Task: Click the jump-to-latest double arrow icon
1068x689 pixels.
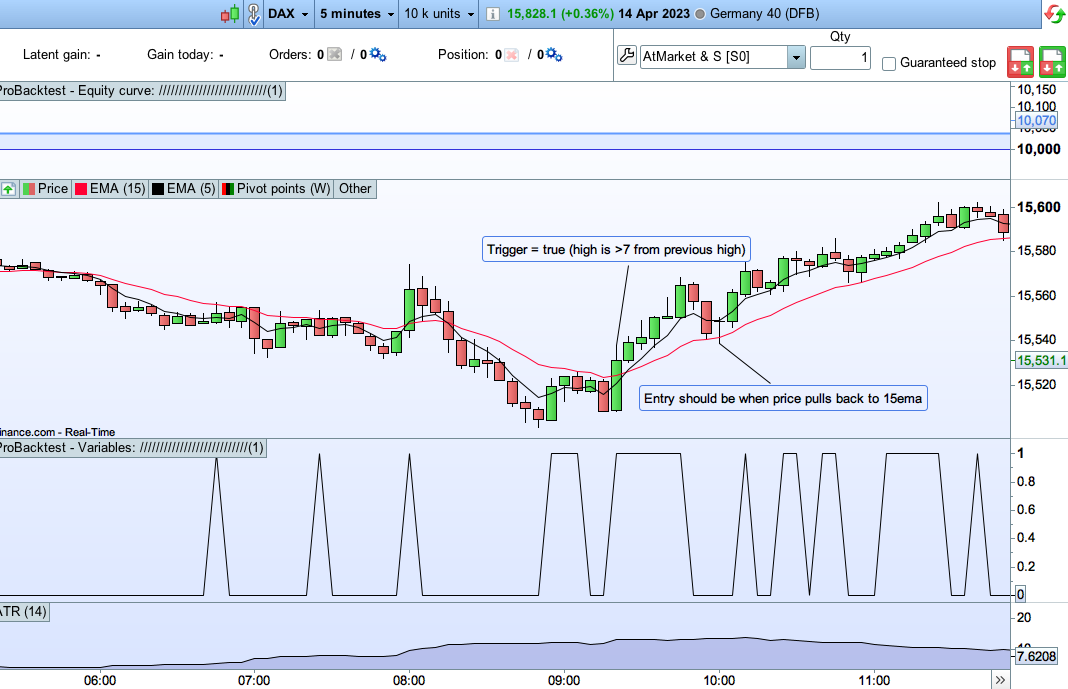Action: click(1000, 679)
